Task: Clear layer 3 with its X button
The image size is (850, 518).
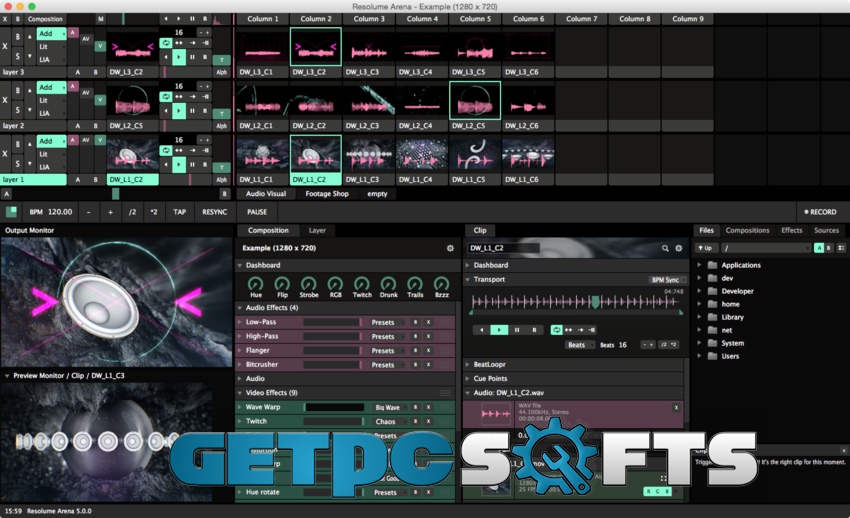Action: 5,47
